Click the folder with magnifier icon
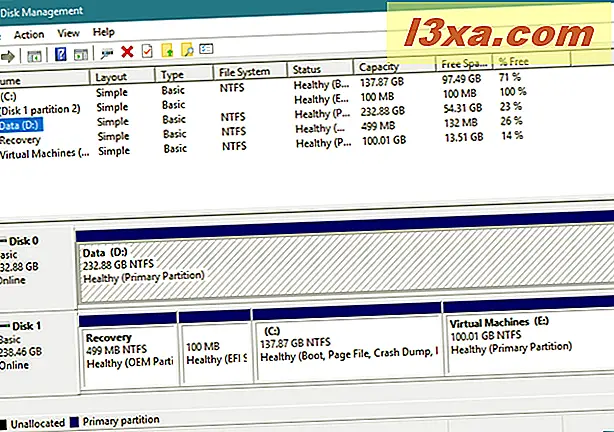 pyautogui.click(x=187, y=49)
